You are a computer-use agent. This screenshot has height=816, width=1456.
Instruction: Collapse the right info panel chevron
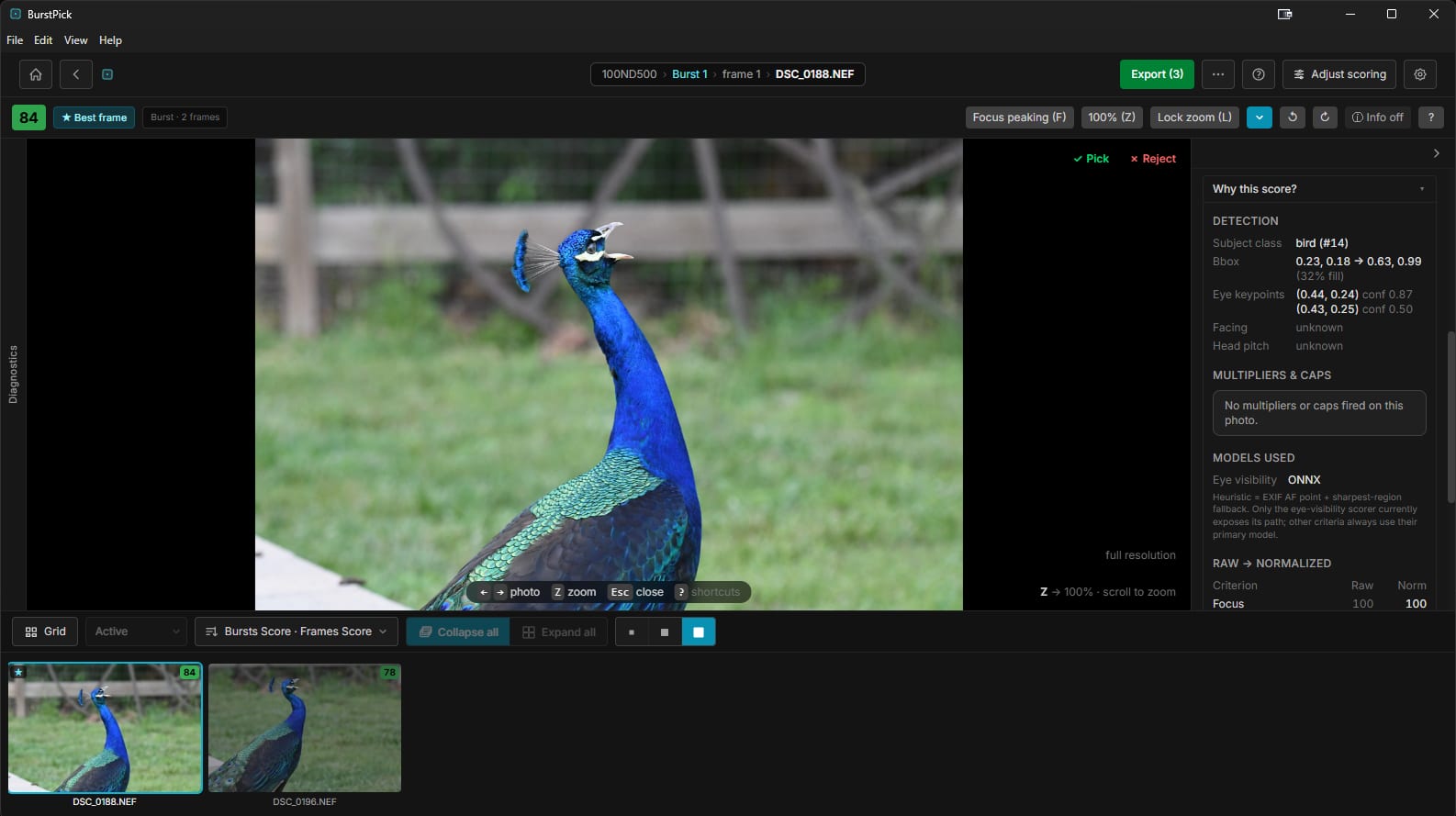[1436, 153]
